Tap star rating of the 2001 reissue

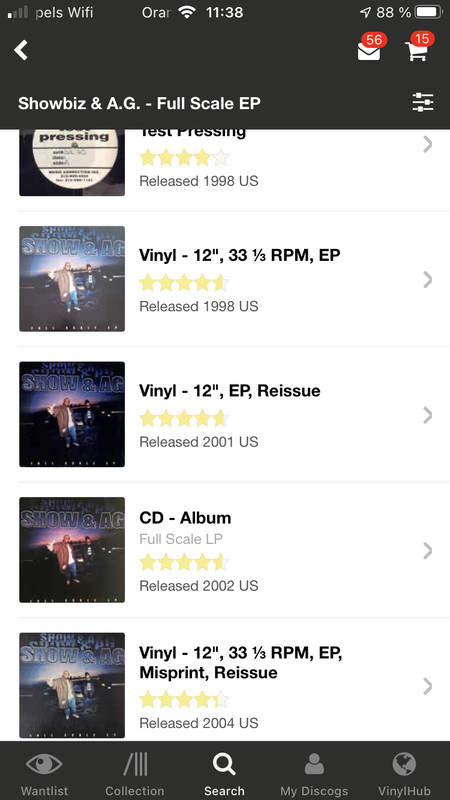(x=184, y=418)
